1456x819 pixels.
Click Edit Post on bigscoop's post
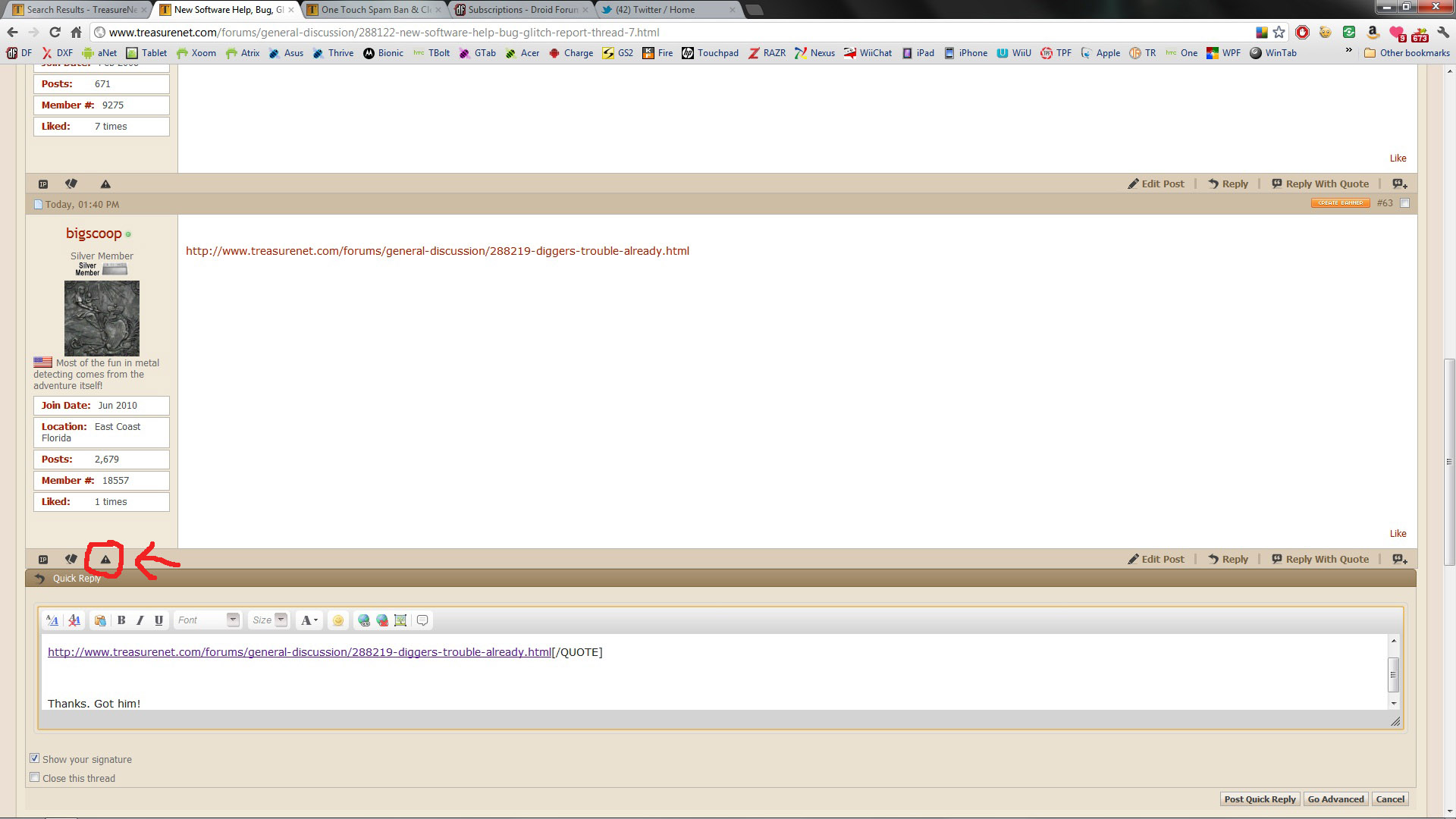pos(1156,560)
